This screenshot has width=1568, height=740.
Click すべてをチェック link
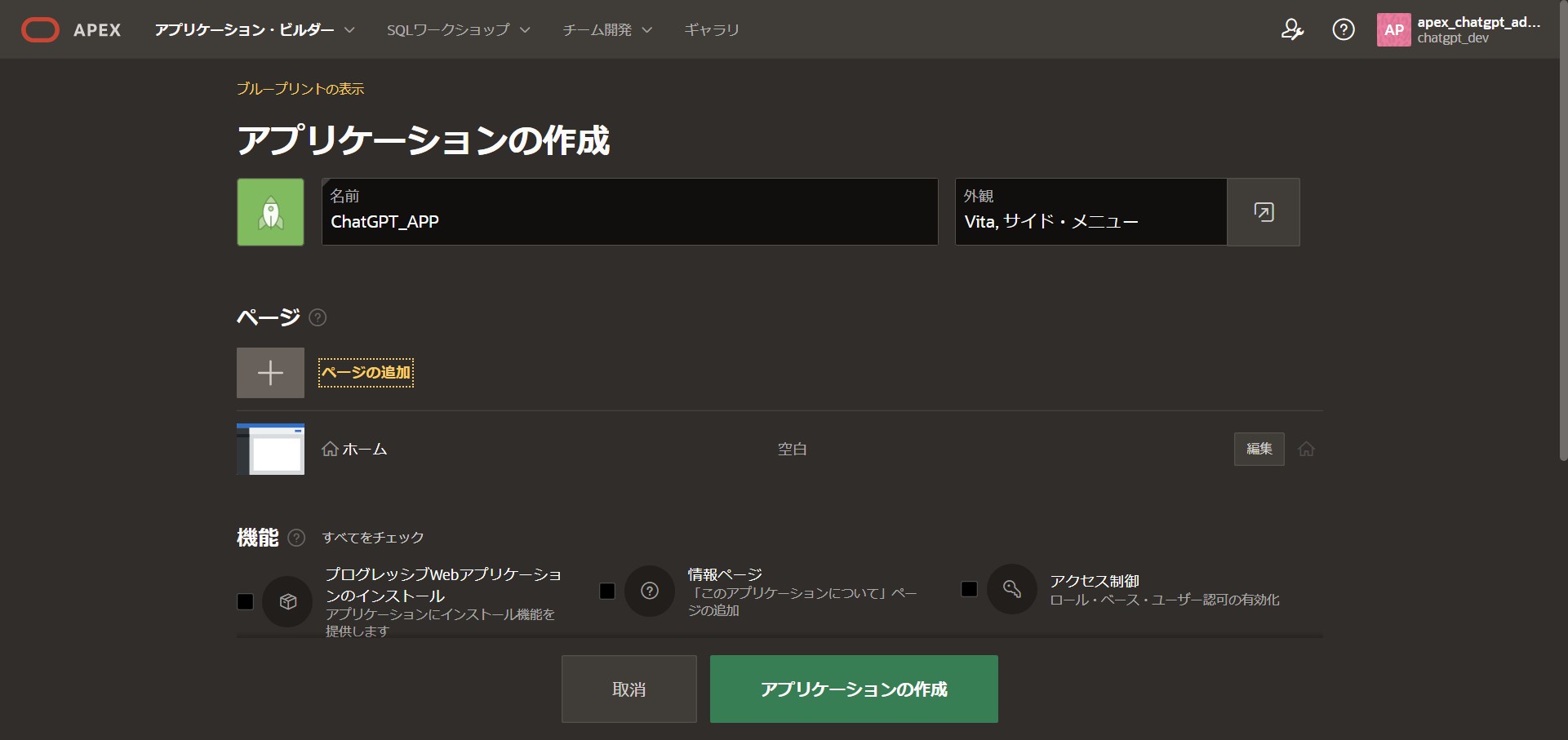(x=373, y=538)
